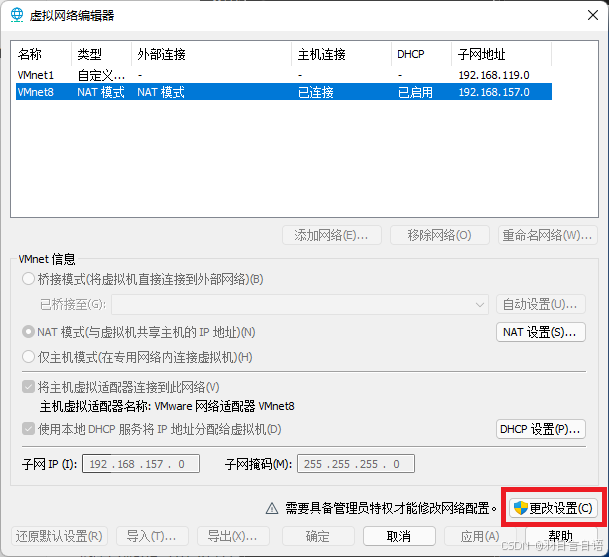The image size is (609, 557).
Task: Click the VMware 网络适配器 VMnet8 adapter name text
Action: (x=224, y=406)
